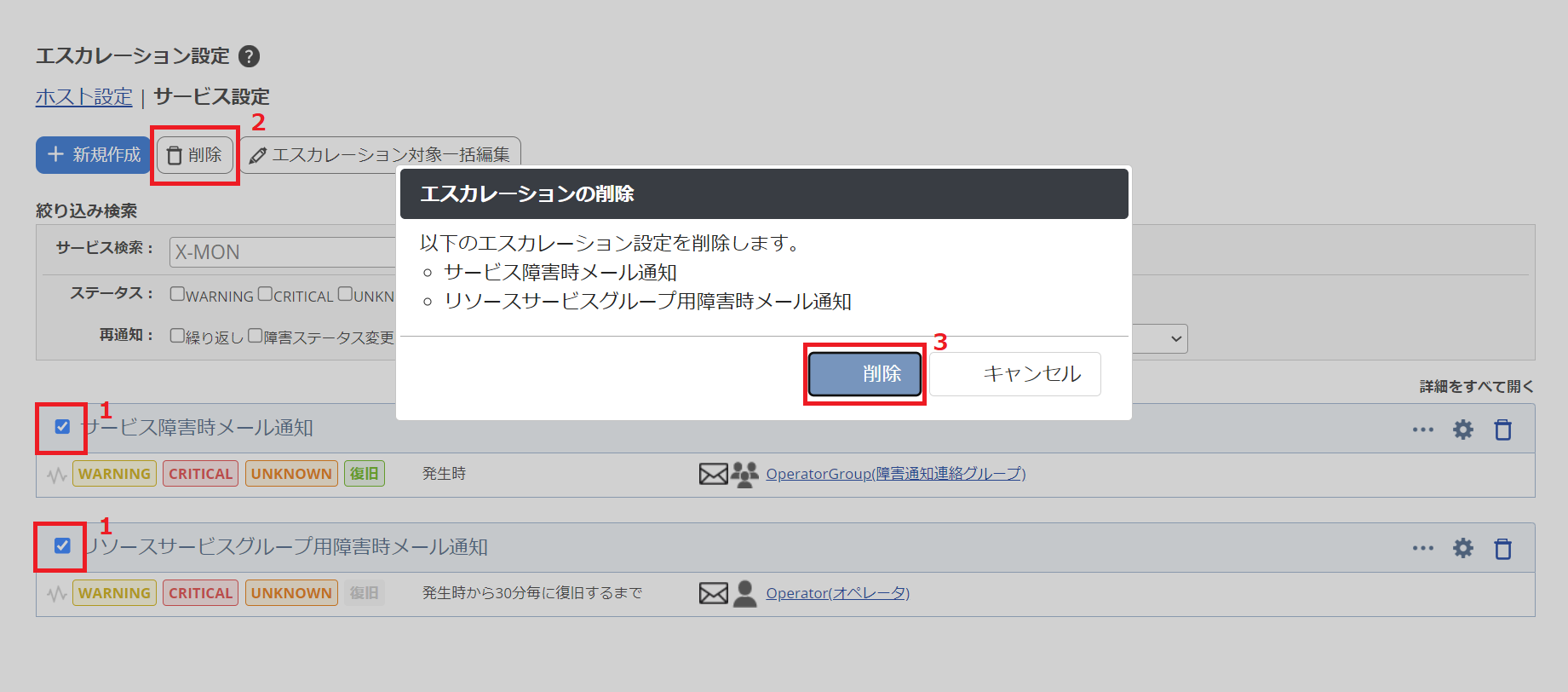Click mail envelope icon beside OperatorGroup
Viewport: 1568px width, 692px height.
point(713,474)
